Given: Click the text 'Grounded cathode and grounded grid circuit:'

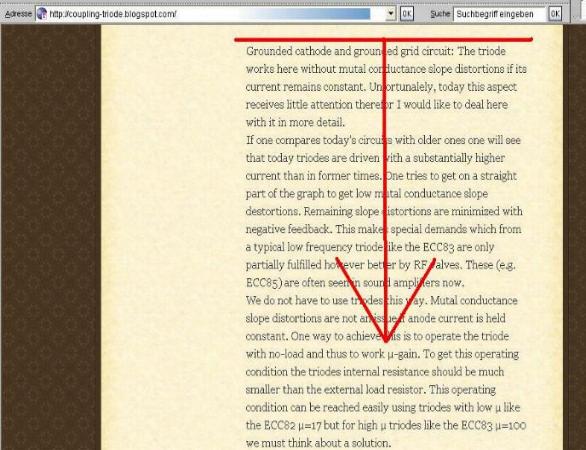Looking at the screenshot, I should (x=350, y=51).
